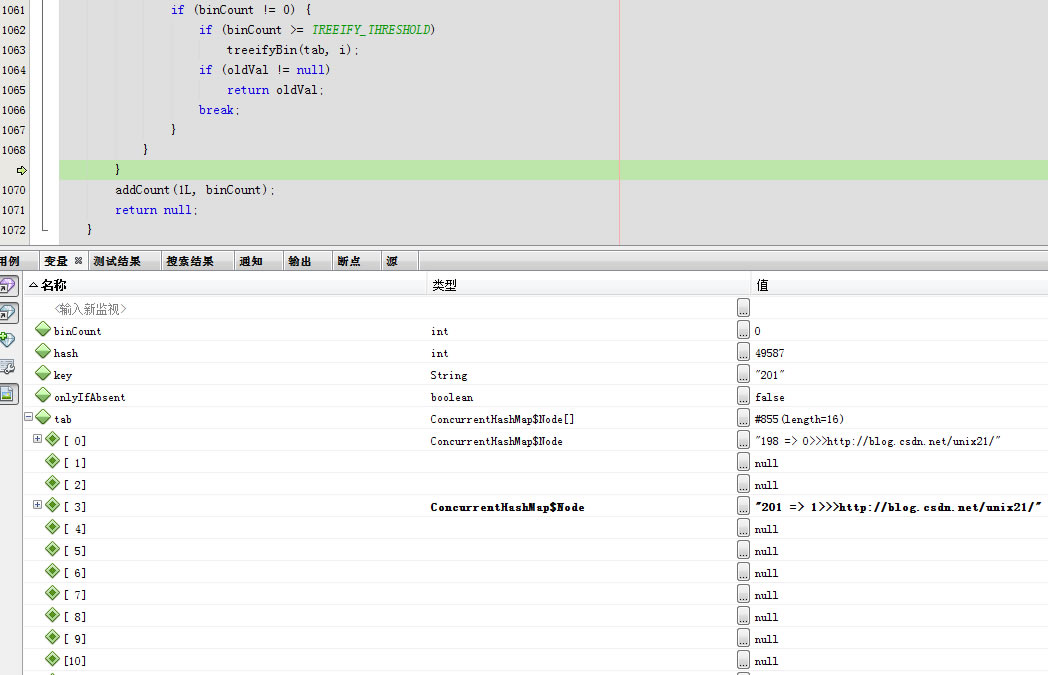
Task: Click the current-line arrow in the editor gutter
Action: click(x=21, y=170)
